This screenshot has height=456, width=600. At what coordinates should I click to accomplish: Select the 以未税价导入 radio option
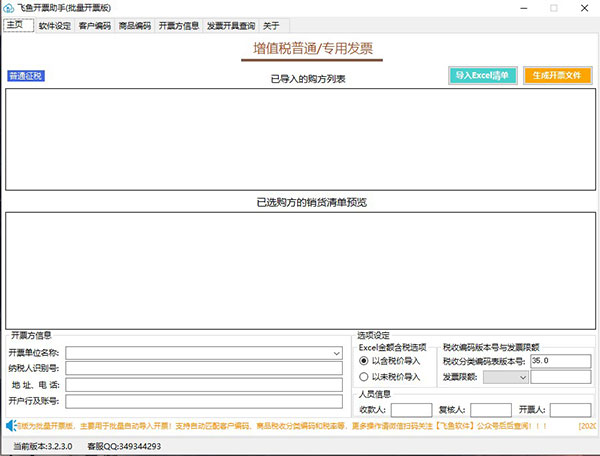(364, 377)
